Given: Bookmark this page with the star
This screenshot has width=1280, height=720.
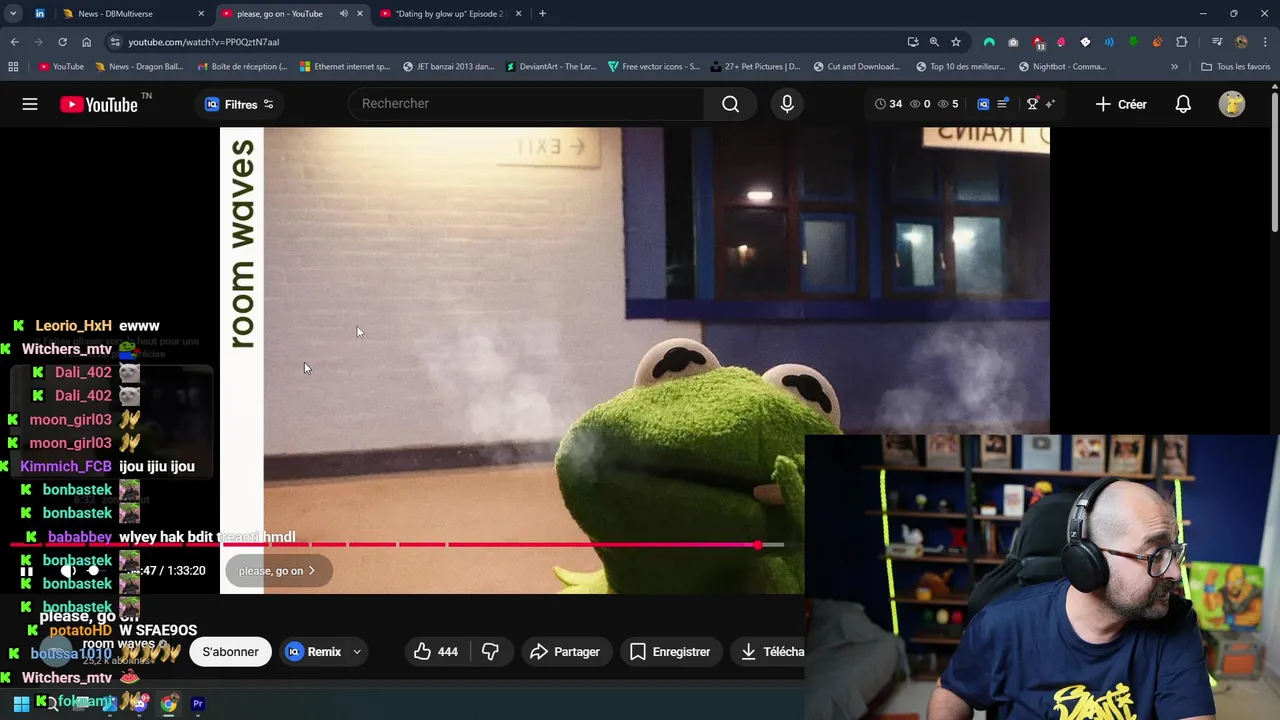Looking at the screenshot, I should pyautogui.click(x=956, y=42).
